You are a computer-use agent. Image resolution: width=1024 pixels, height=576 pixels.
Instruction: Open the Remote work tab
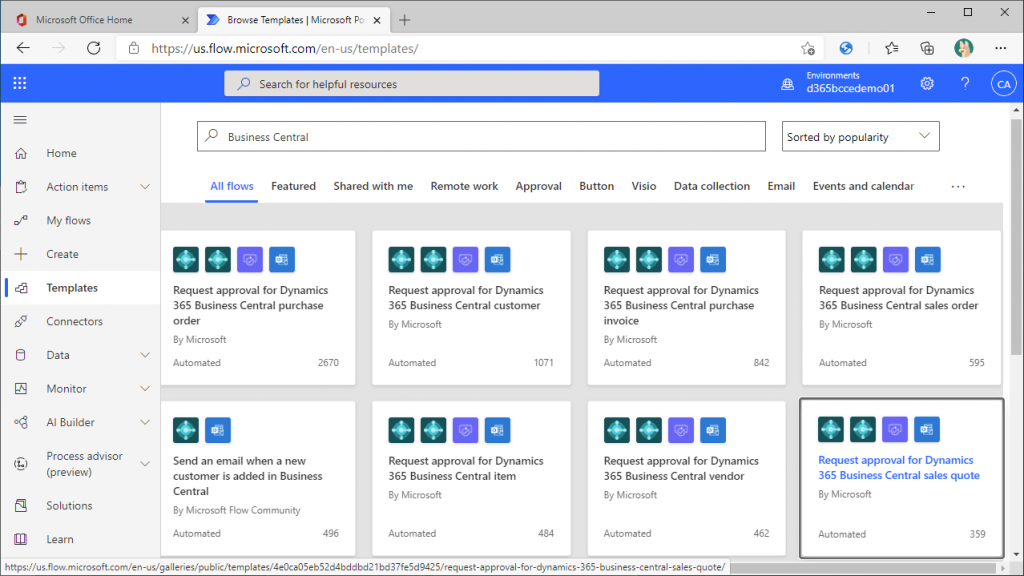[464, 186]
